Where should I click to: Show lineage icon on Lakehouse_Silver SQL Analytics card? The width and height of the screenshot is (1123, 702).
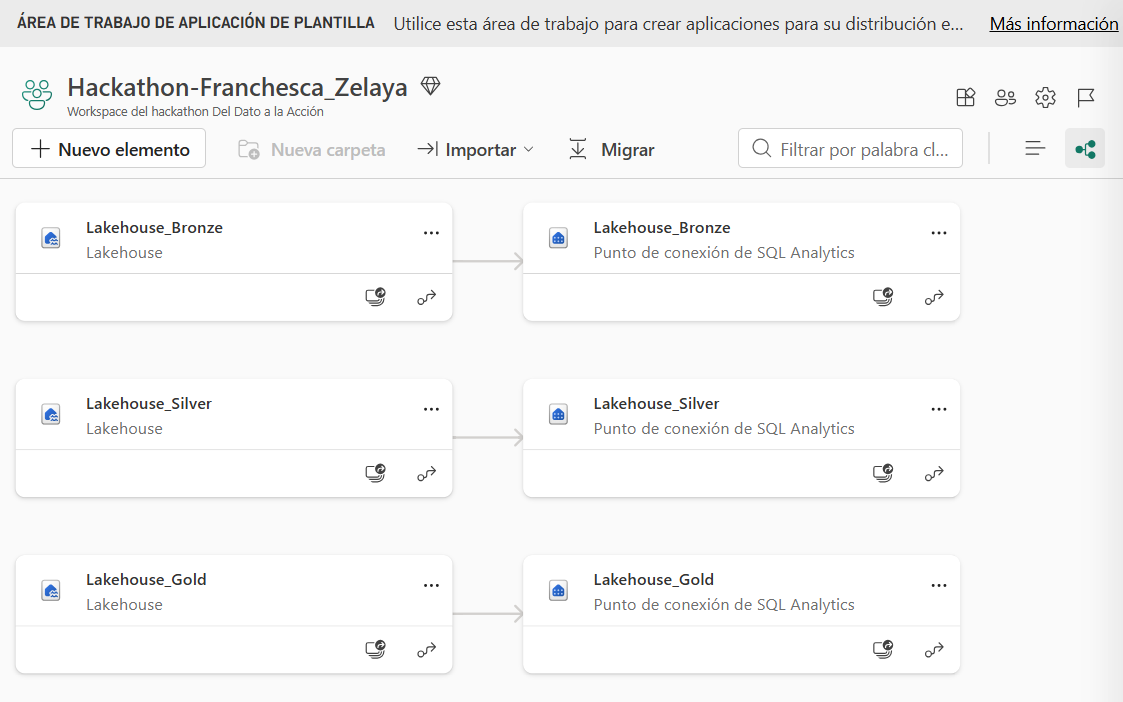[934, 473]
